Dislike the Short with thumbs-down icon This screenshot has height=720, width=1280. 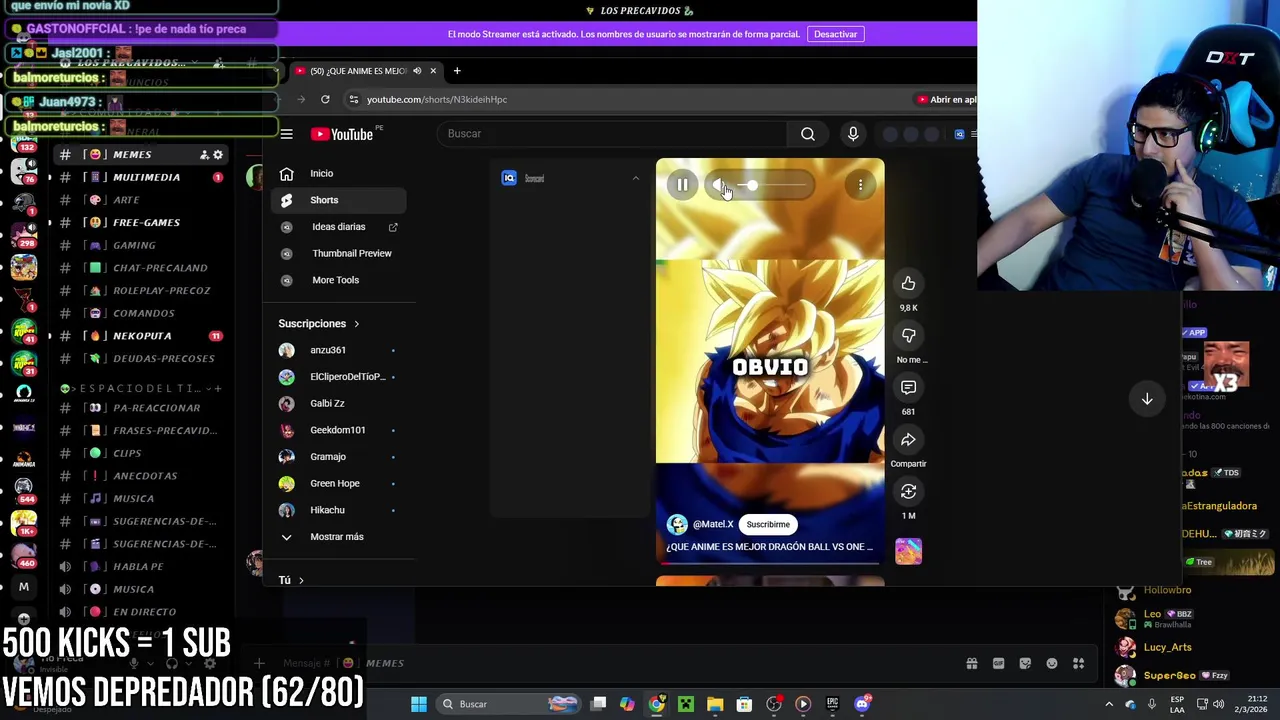click(908, 336)
